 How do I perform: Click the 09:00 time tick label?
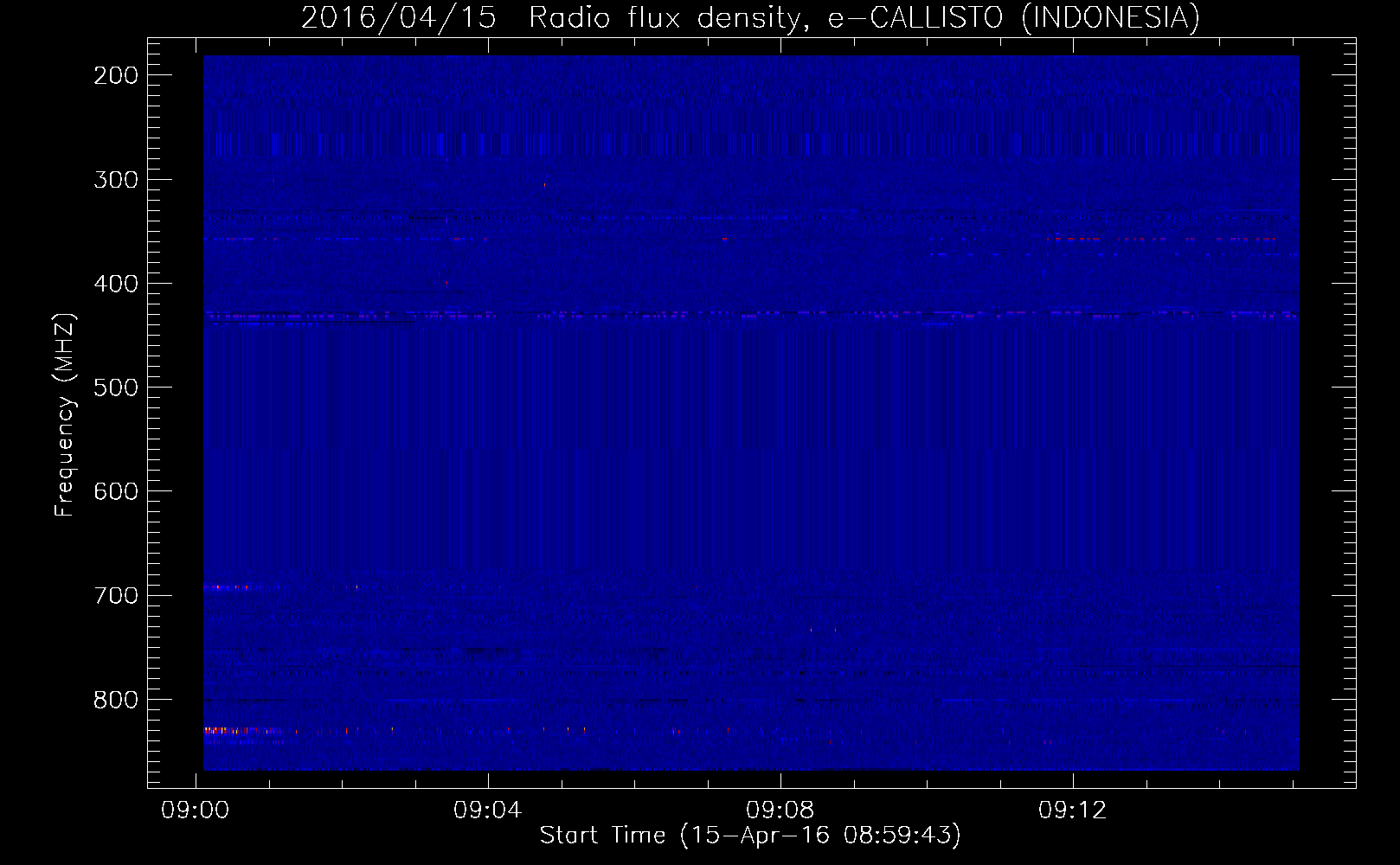196,810
